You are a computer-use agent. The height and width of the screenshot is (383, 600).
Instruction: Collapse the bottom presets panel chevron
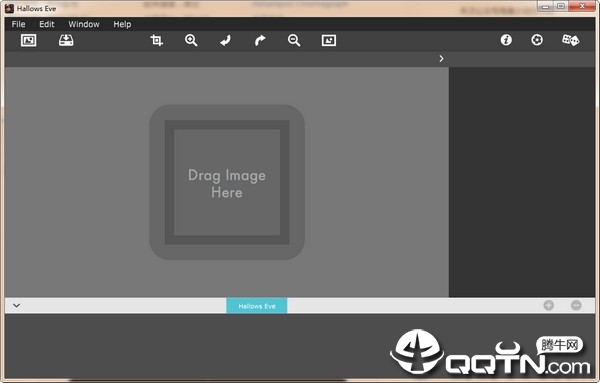pyautogui.click(x=16, y=305)
